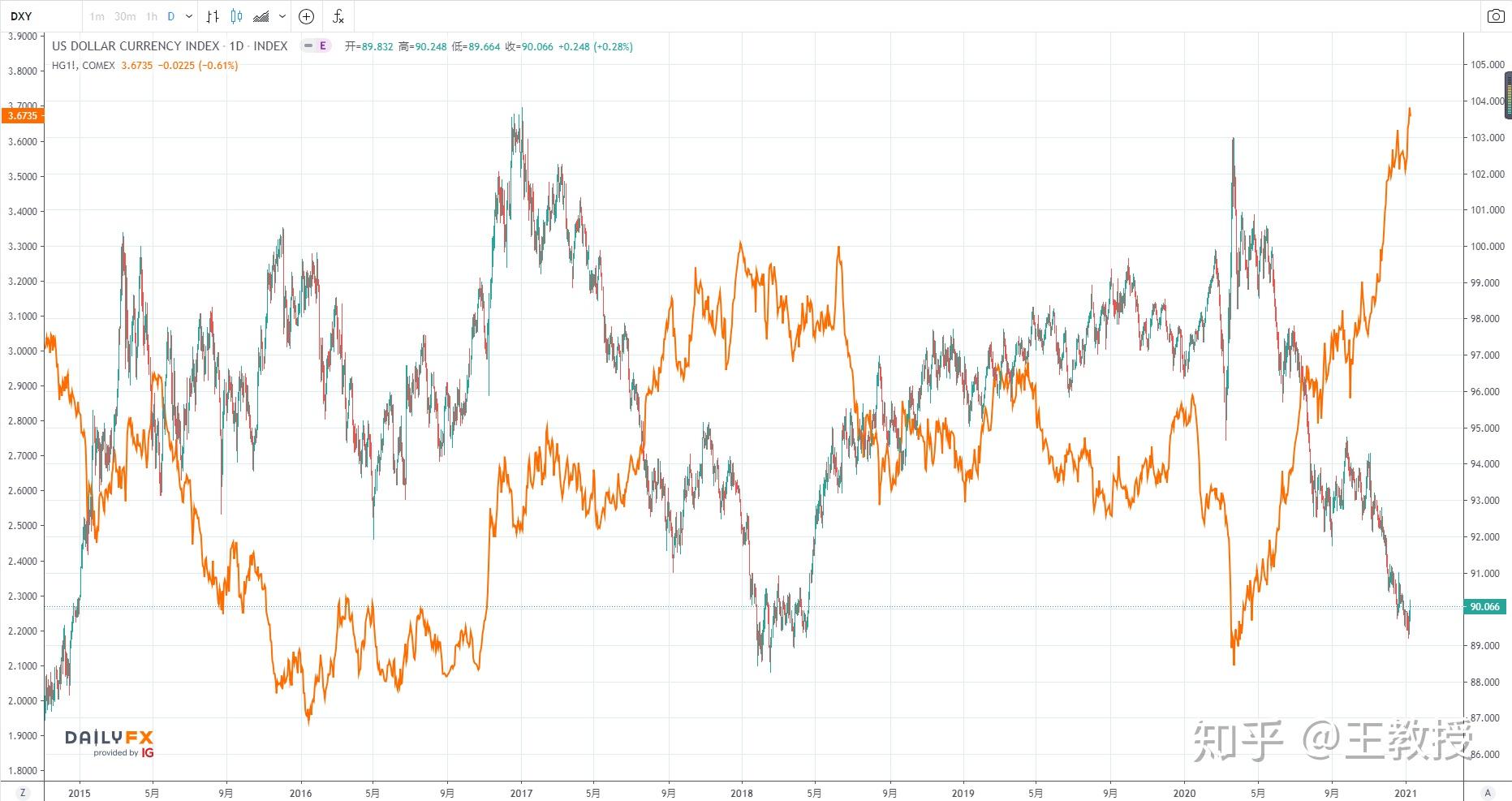The image size is (1512, 801).
Task: Click the 2016 label on time axis
Action: click(301, 793)
